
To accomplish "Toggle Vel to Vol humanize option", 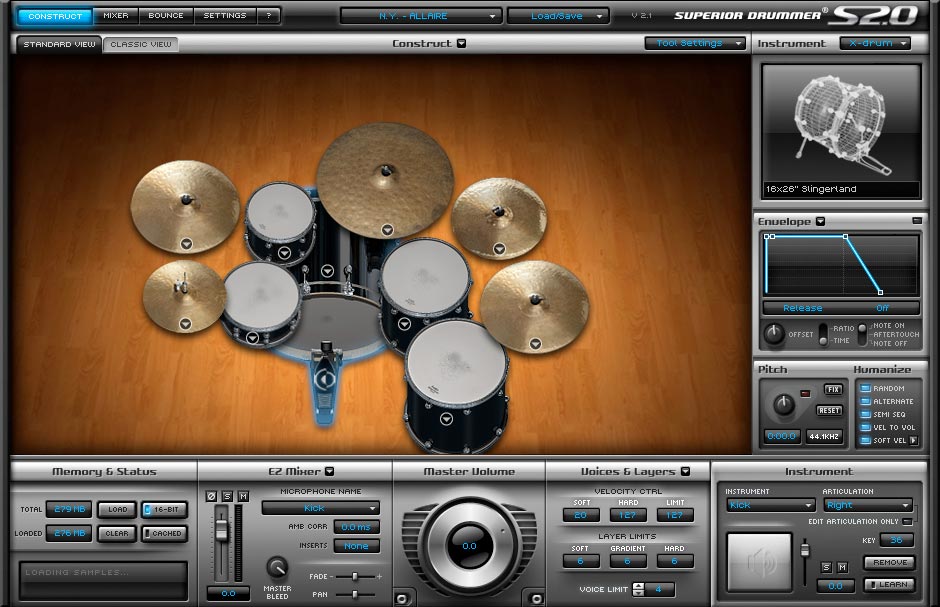I will pyautogui.click(x=866, y=427).
